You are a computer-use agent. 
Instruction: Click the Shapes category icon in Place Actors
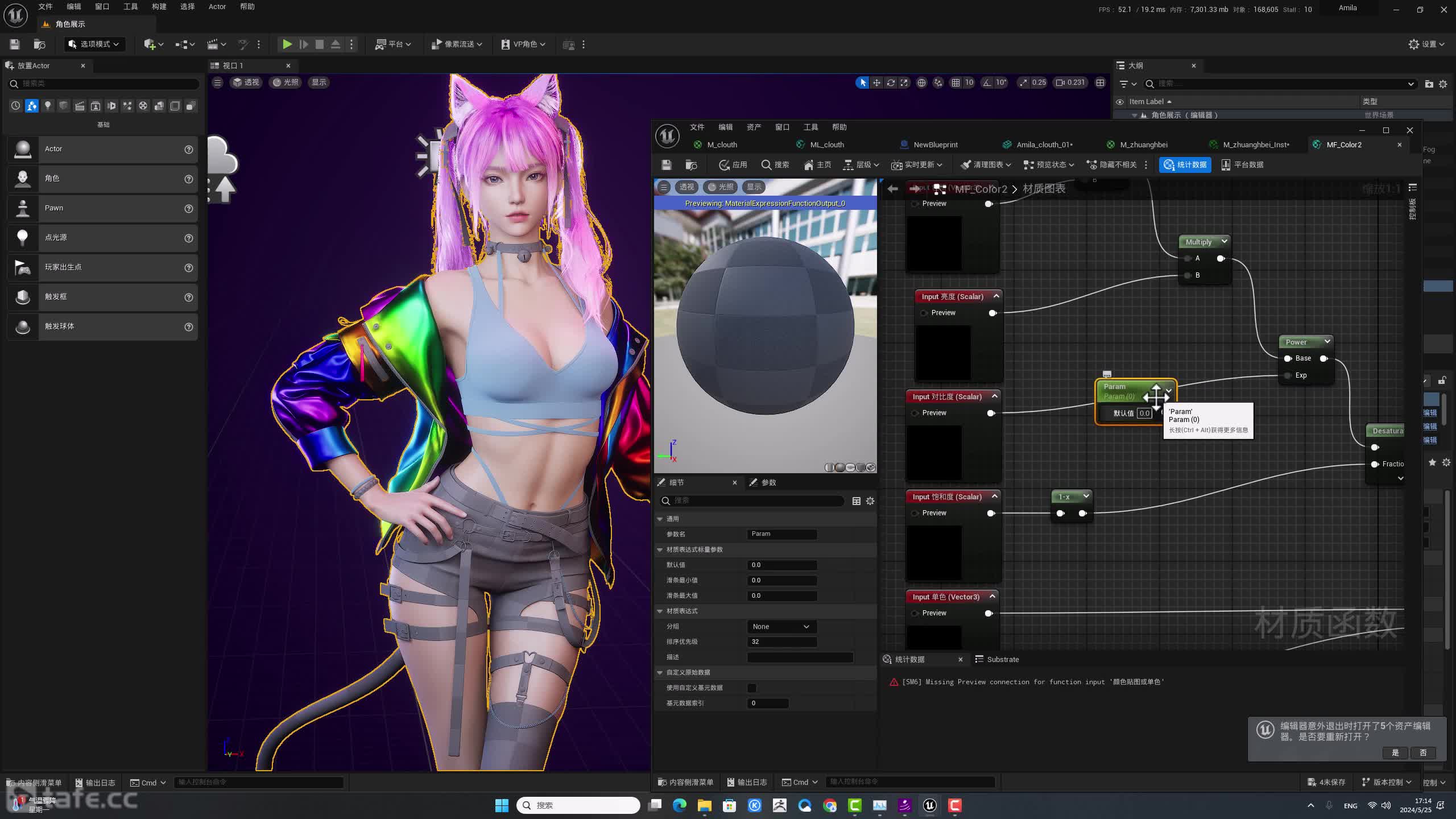coord(64,106)
